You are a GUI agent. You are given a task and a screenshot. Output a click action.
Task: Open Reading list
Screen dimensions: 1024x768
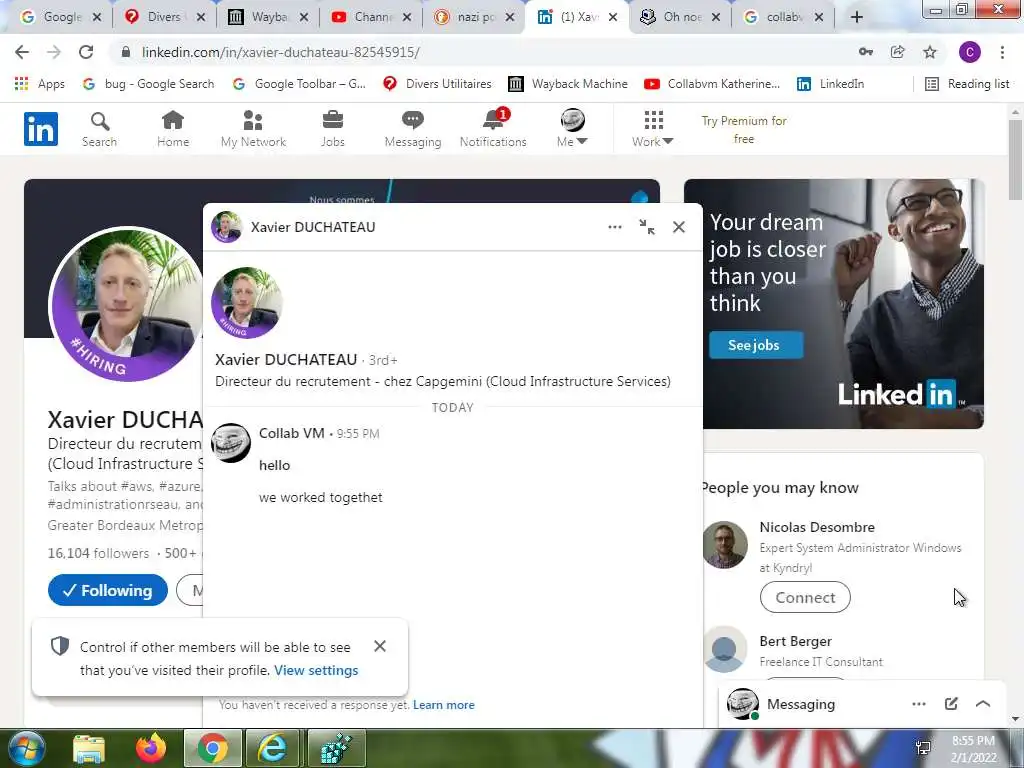968,84
